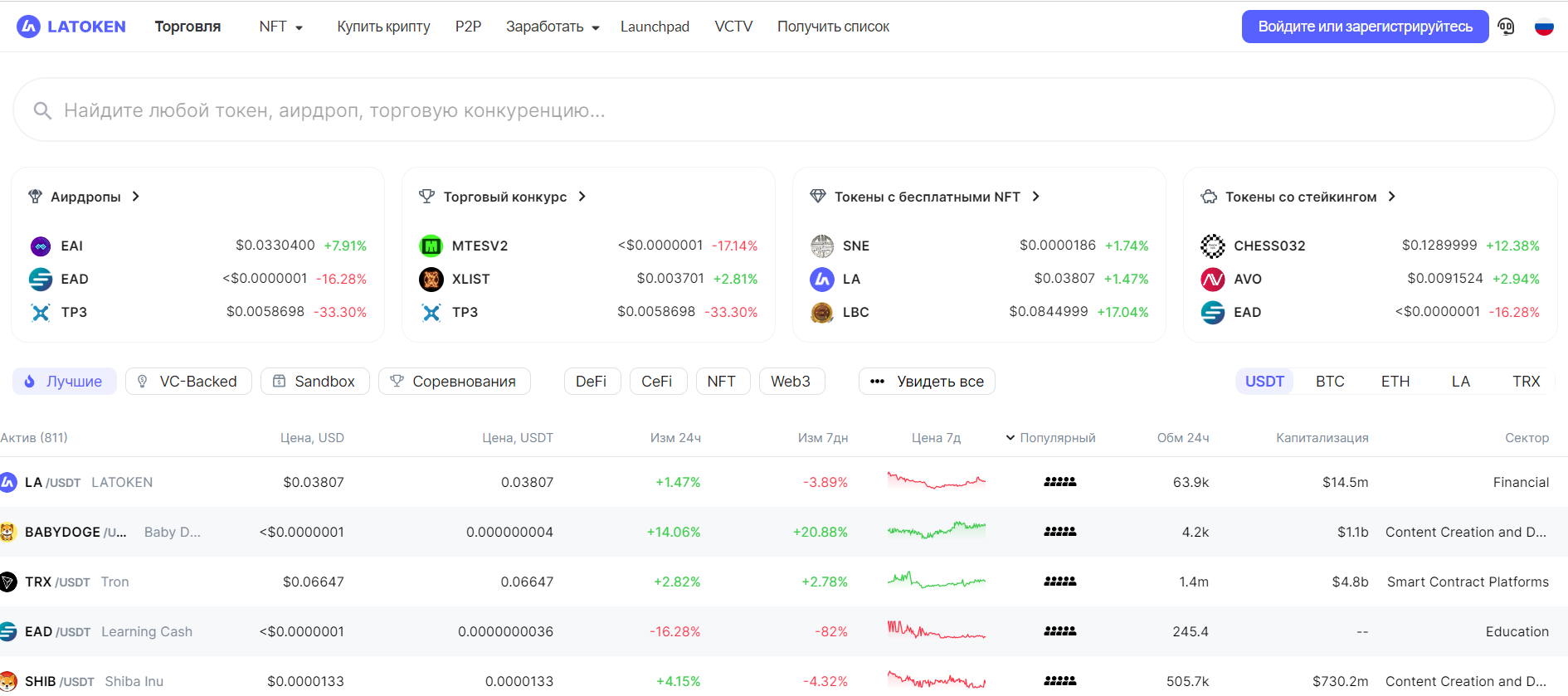The width and height of the screenshot is (1568, 696).
Task: Open Получить список page
Action: [x=833, y=27]
